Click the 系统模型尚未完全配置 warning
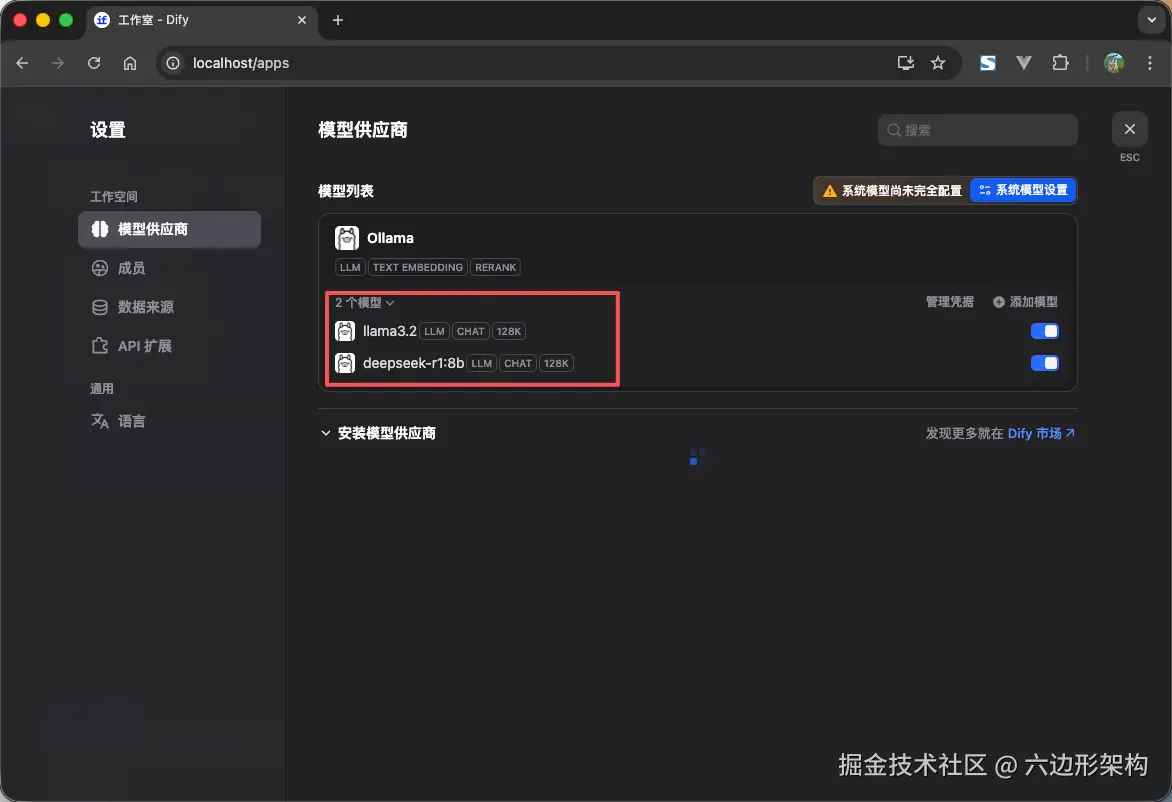Image resolution: width=1172 pixels, height=802 pixels. (x=892, y=191)
